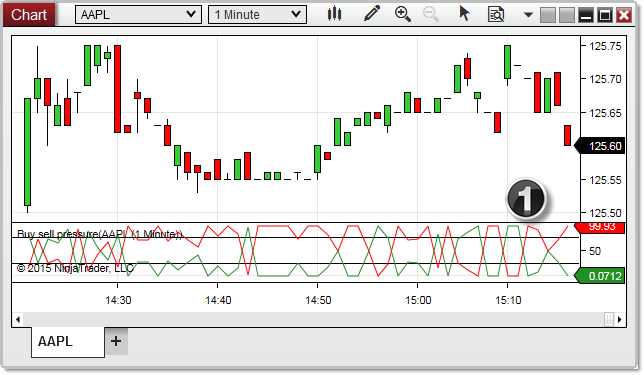The width and height of the screenshot is (644, 375).
Task: Click the 15:10 time axis label
Action: [x=508, y=300]
